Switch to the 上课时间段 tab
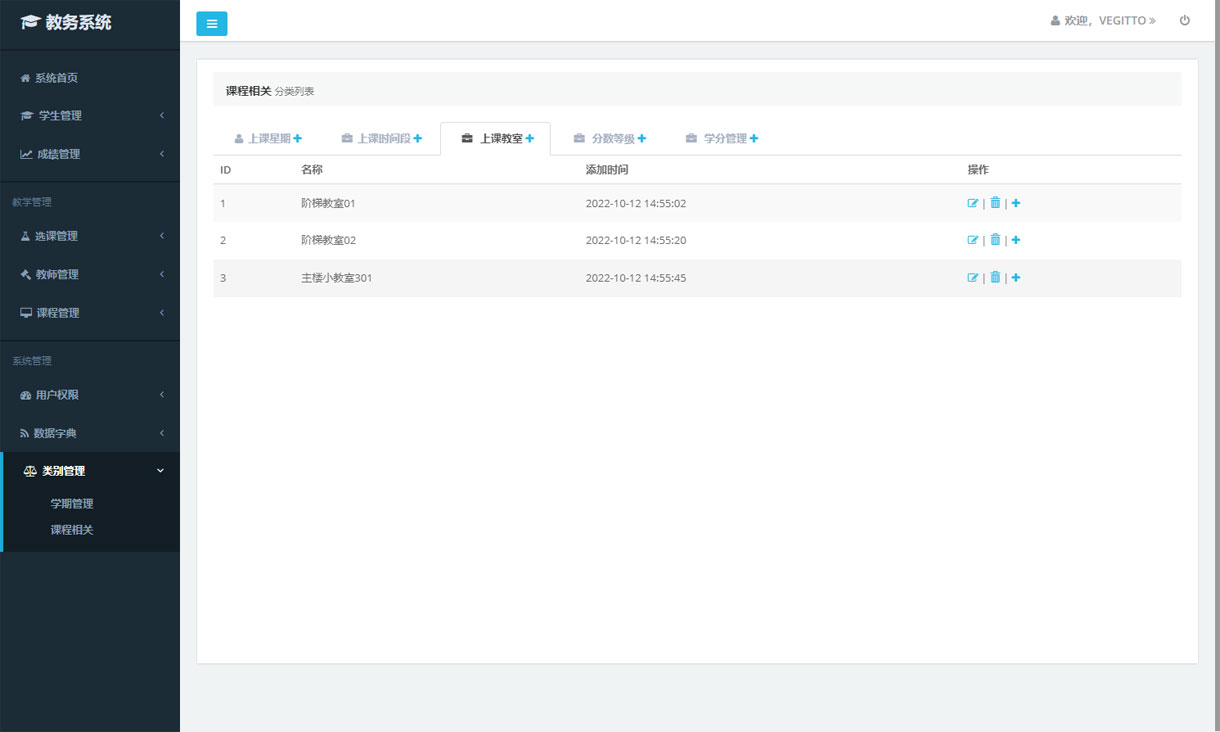The height and width of the screenshot is (732, 1220). [x=383, y=139]
